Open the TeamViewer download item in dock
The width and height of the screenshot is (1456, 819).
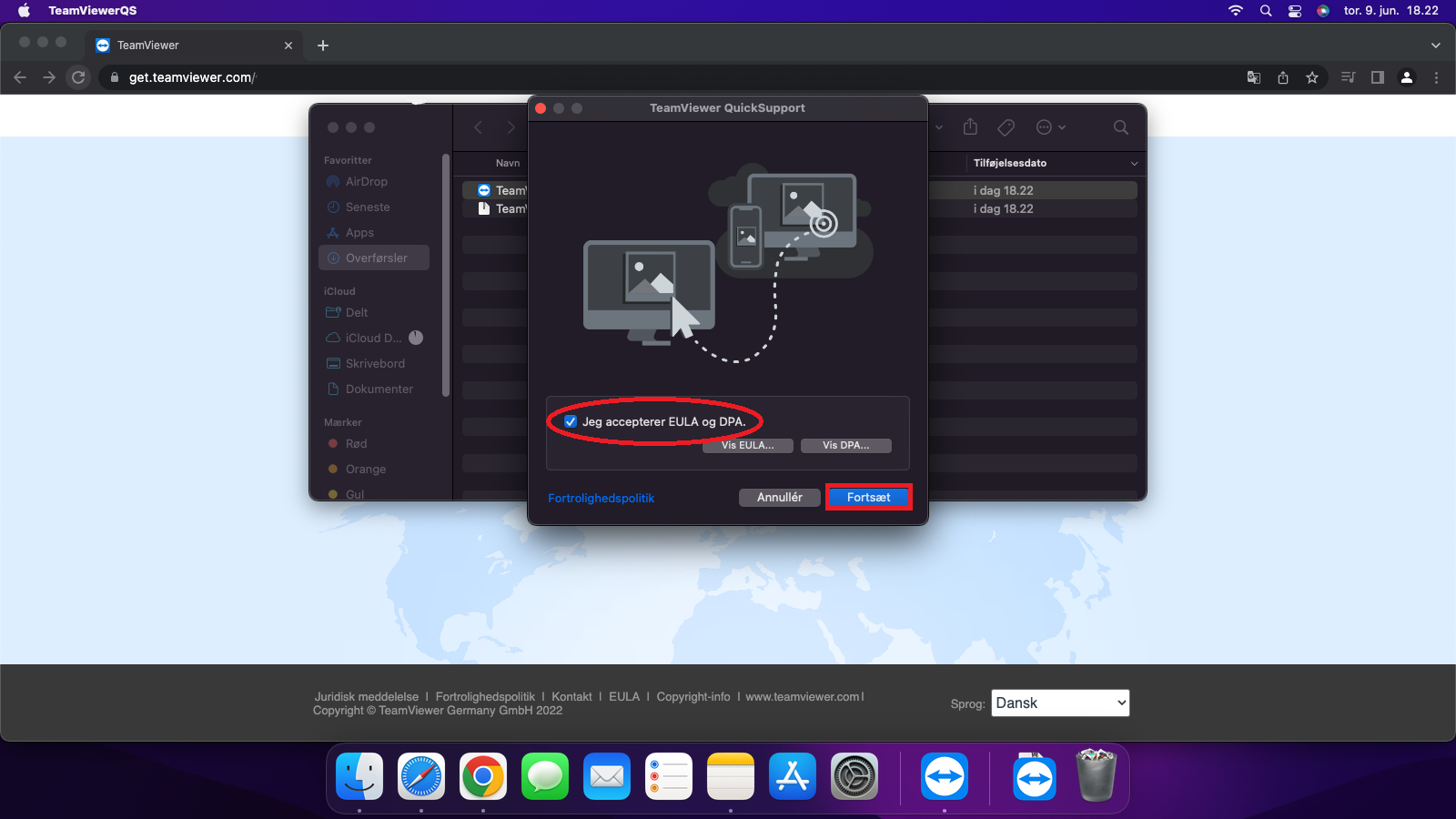1035,776
